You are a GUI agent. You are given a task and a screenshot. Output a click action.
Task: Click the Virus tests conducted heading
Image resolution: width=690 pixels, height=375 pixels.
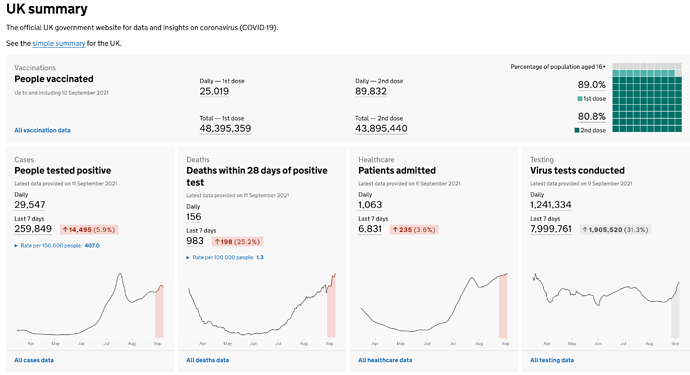(x=577, y=171)
